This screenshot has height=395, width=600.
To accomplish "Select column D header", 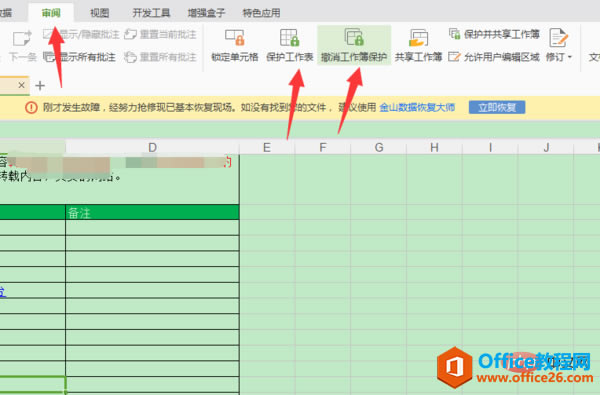I will 152,147.
